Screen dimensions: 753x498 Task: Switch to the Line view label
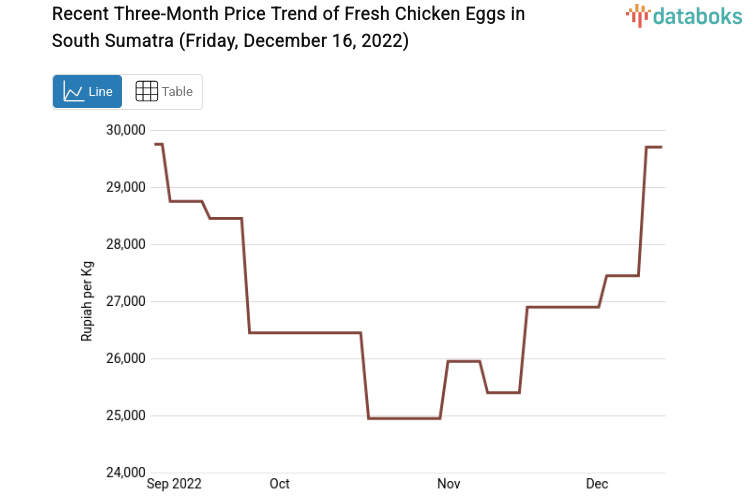pos(101,92)
